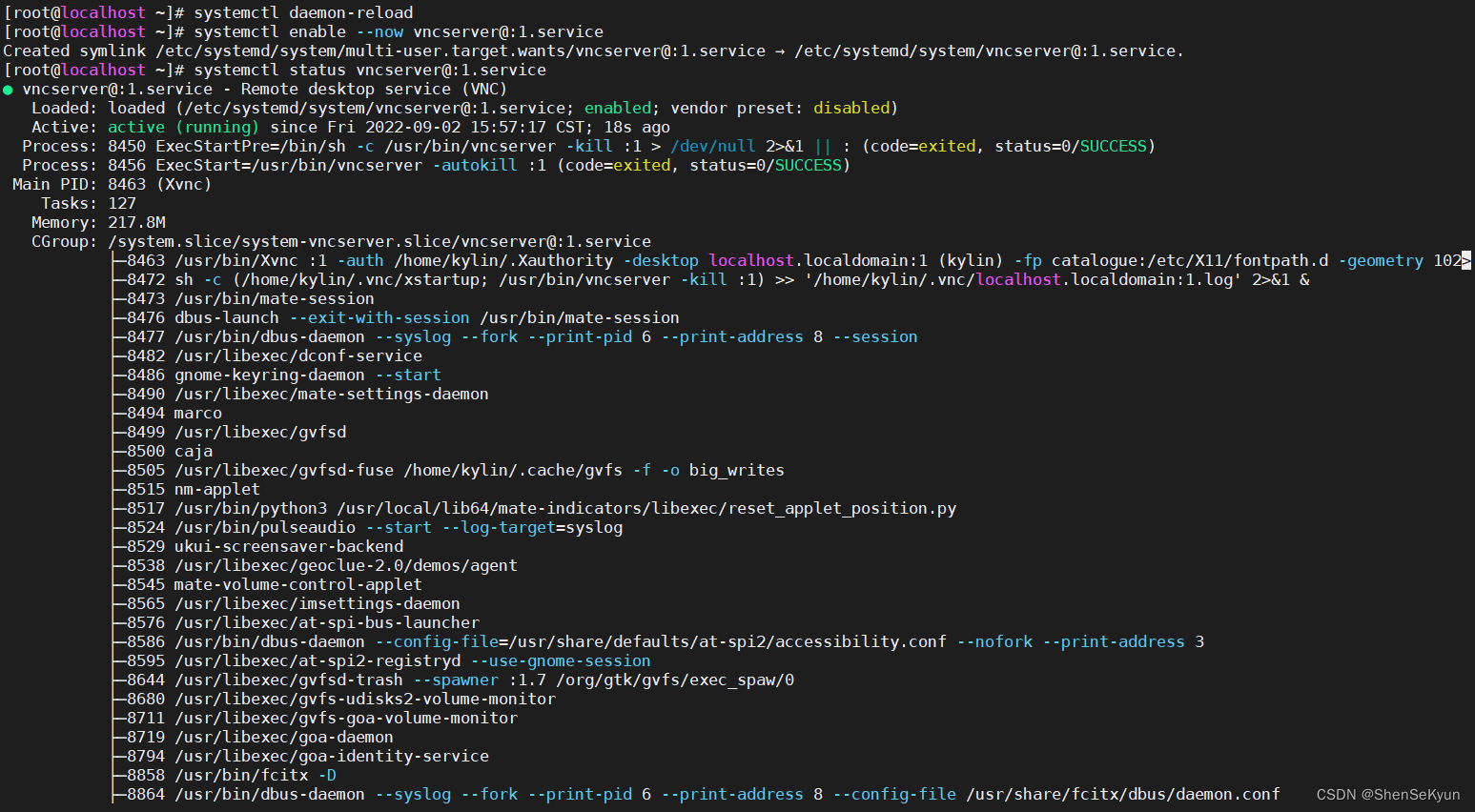Screen dimensions: 1475x812
Task: Select the 'systemctl enable --now vncserver@:1.service' command
Action: click(x=399, y=31)
